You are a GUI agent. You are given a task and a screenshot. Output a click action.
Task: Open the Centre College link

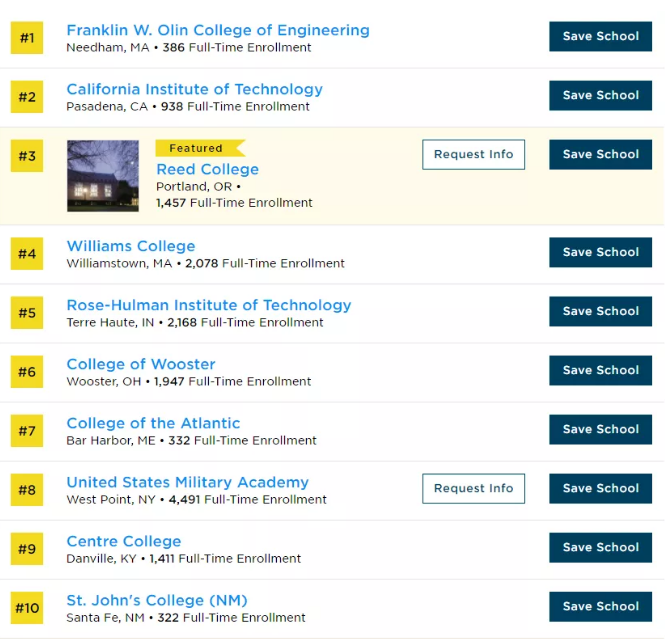click(124, 541)
